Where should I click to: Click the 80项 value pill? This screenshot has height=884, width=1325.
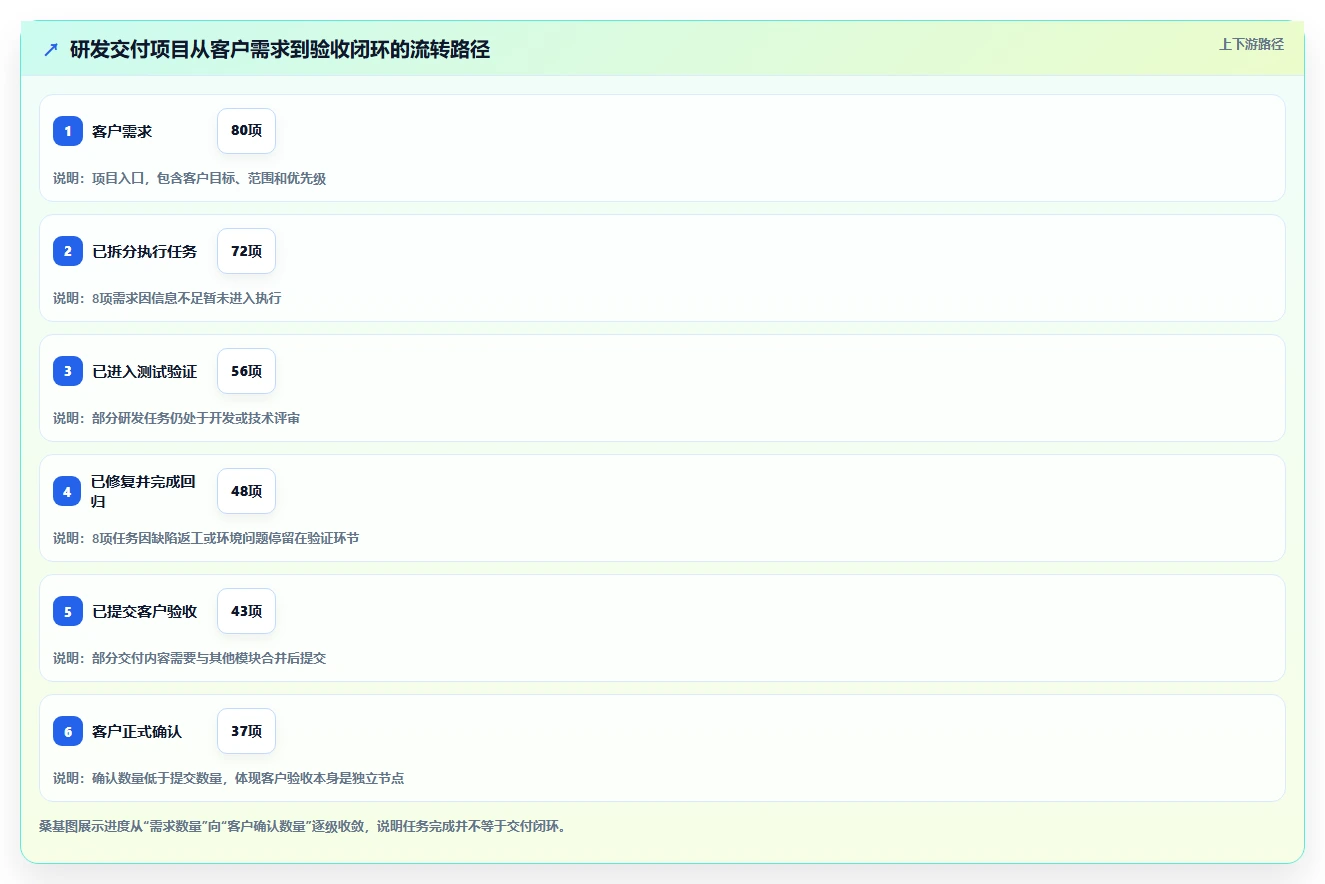(x=246, y=131)
